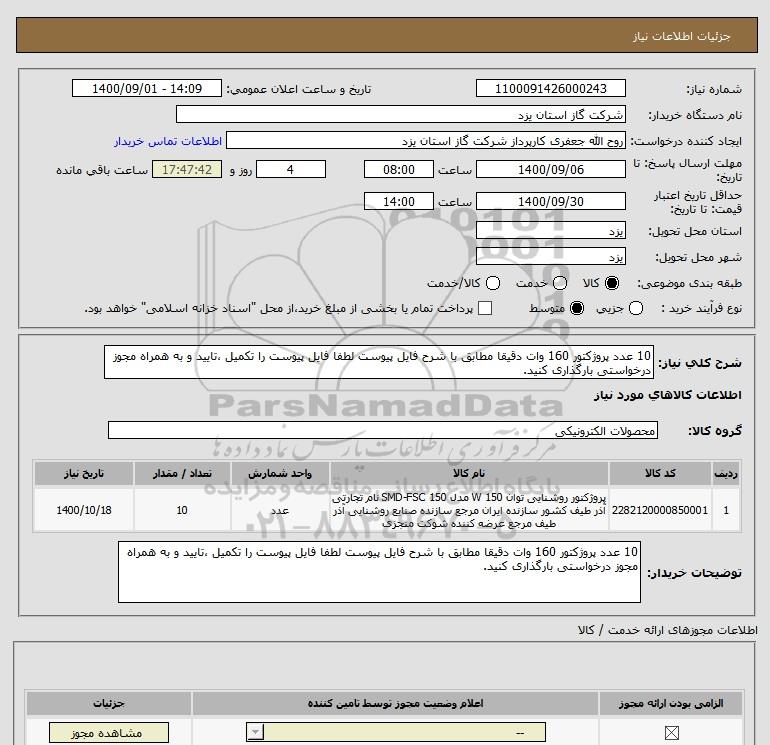Click the واحد شمارش column header

280,473
